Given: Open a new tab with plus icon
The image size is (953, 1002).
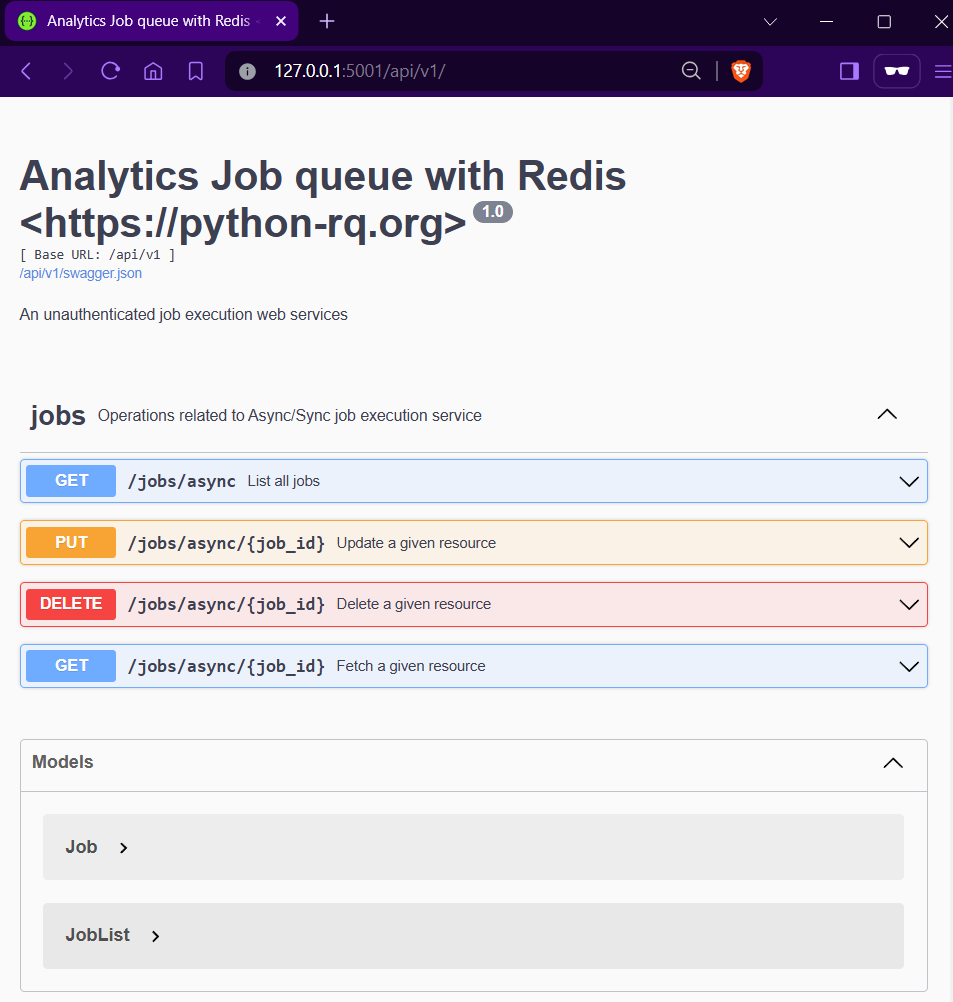Looking at the screenshot, I should pos(327,21).
